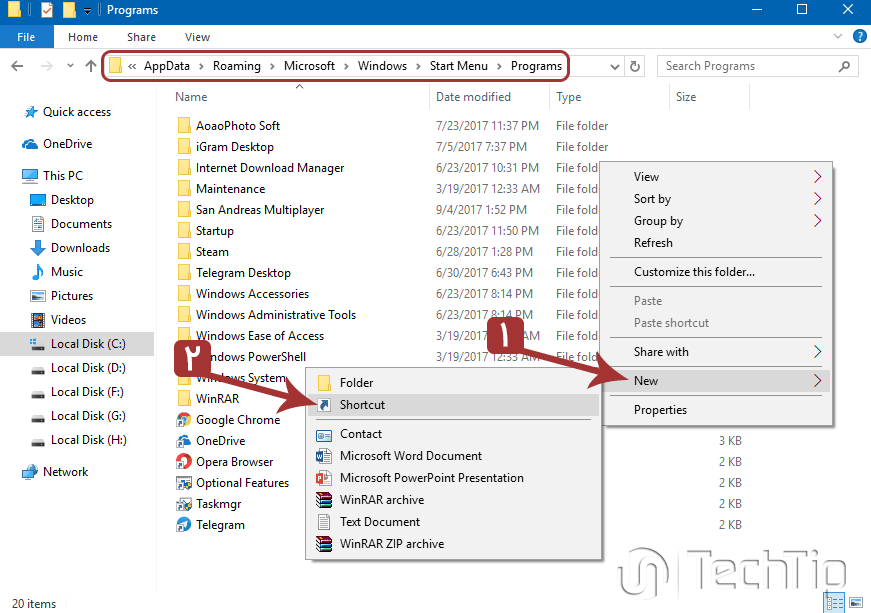
Task: Click the Help question mark icon
Action: coord(859,37)
